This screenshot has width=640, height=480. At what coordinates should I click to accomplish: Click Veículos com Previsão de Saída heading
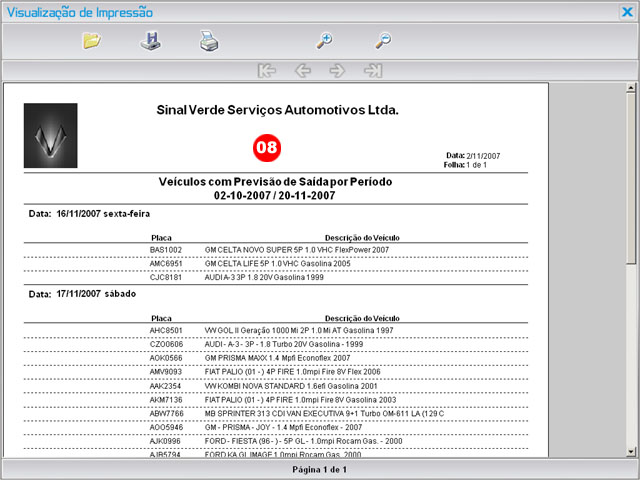pyautogui.click(x=276, y=182)
